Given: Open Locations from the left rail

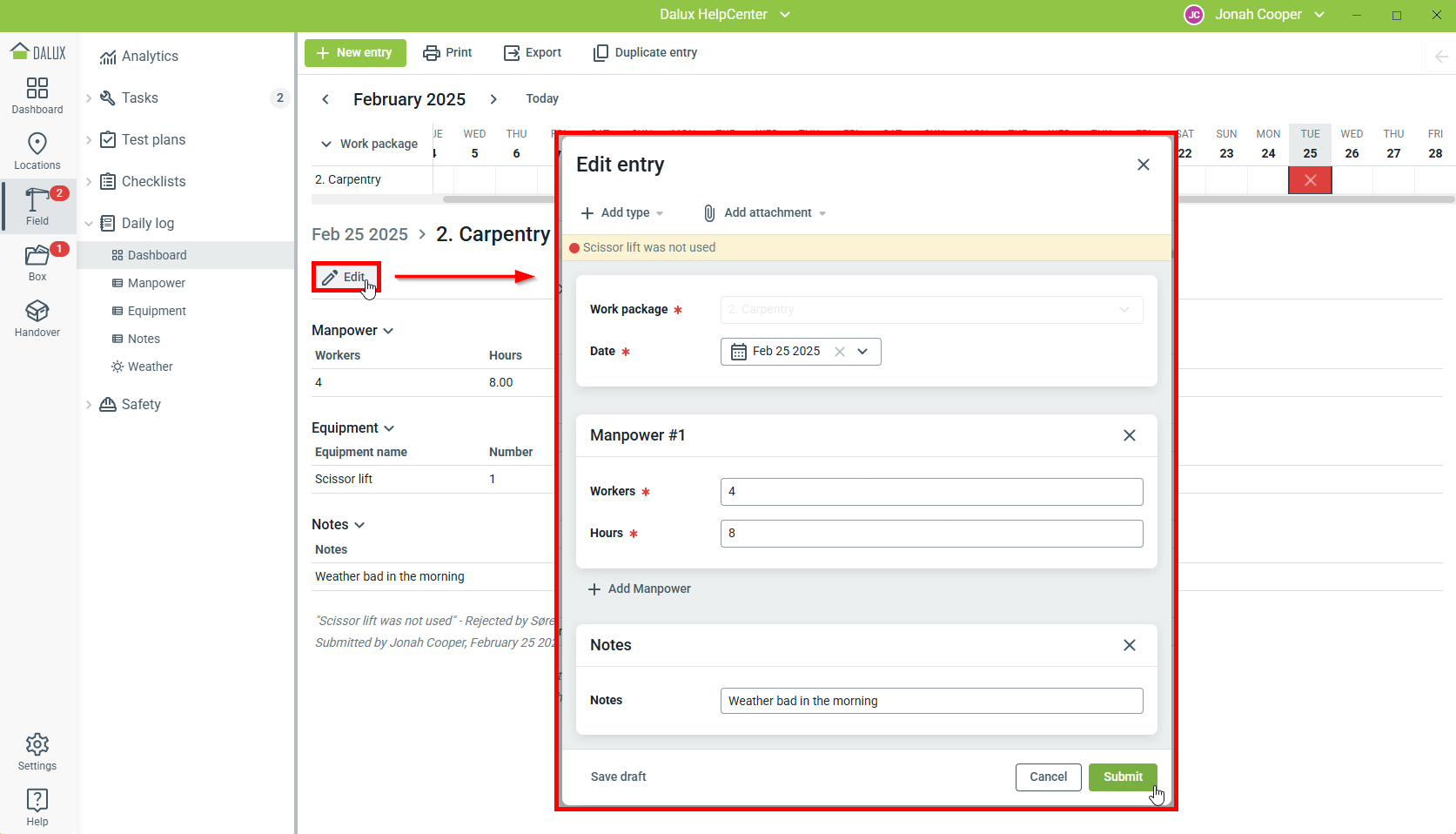Looking at the screenshot, I should [x=37, y=151].
